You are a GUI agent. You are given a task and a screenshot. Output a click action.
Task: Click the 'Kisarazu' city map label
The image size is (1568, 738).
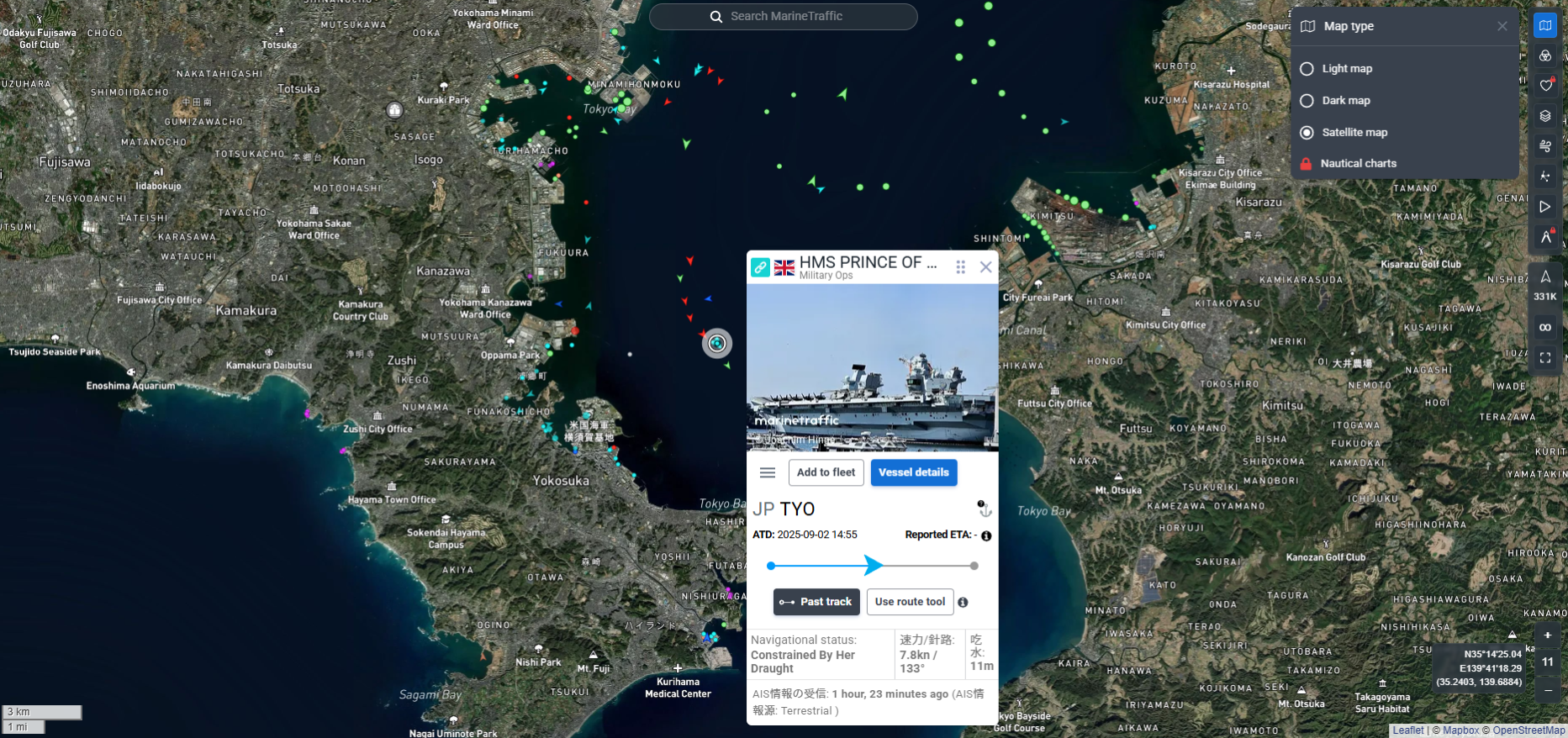[1259, 202]
